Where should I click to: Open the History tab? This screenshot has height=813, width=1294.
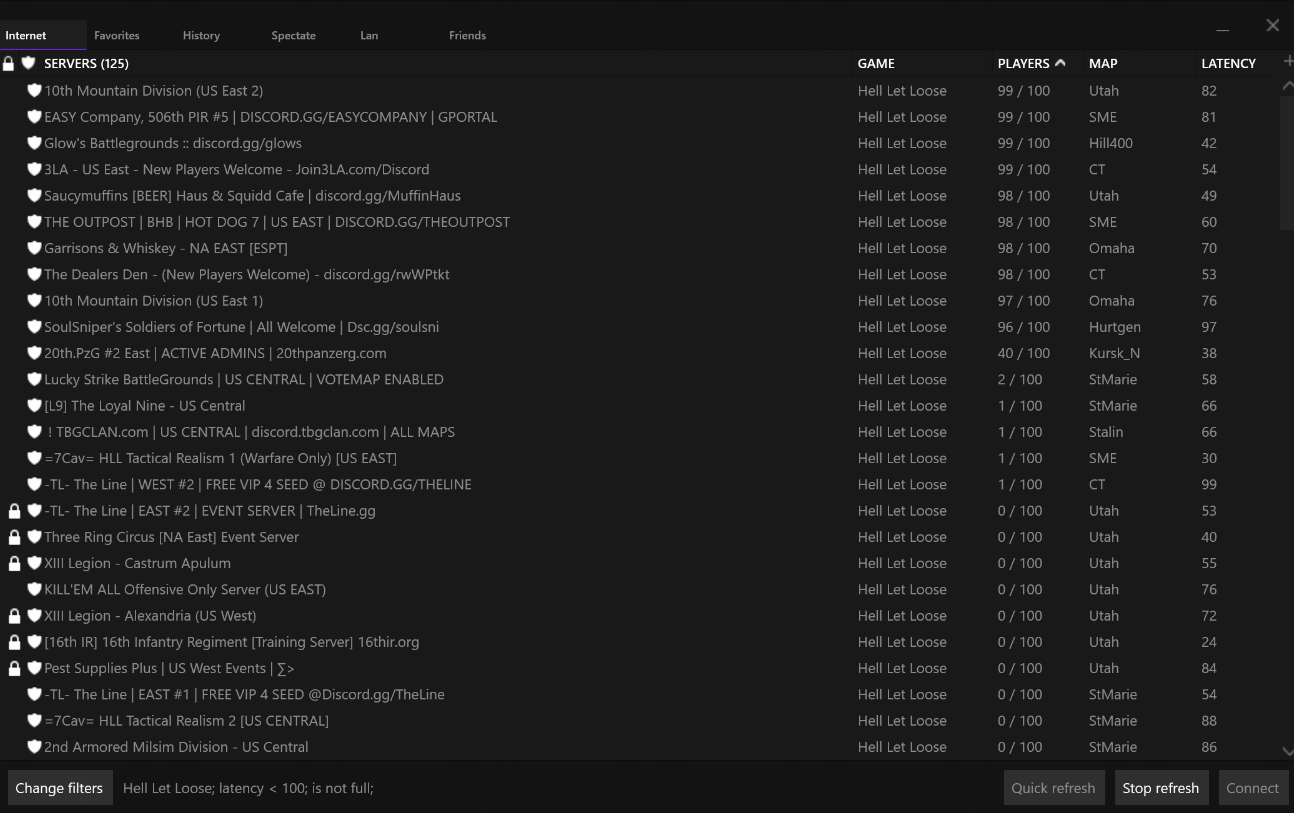tap(201, 35)
